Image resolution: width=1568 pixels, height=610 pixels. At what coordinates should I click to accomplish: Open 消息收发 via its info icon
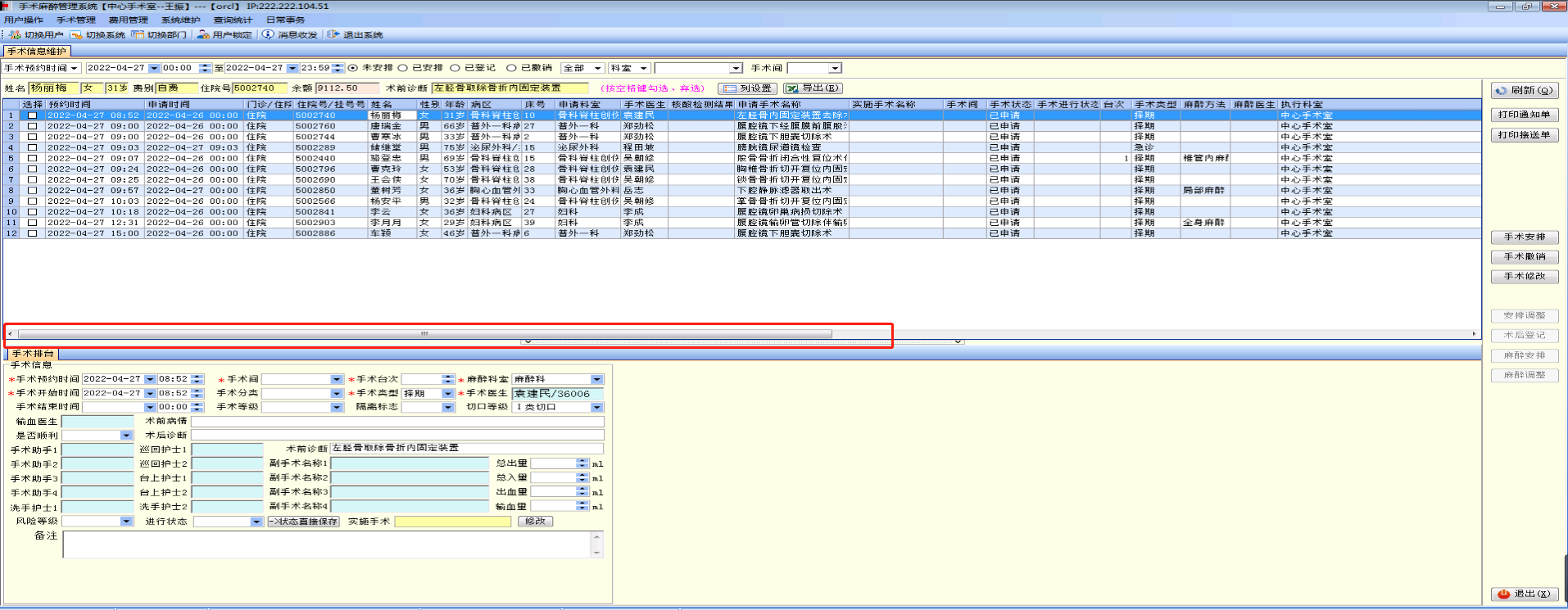point(268,34)
